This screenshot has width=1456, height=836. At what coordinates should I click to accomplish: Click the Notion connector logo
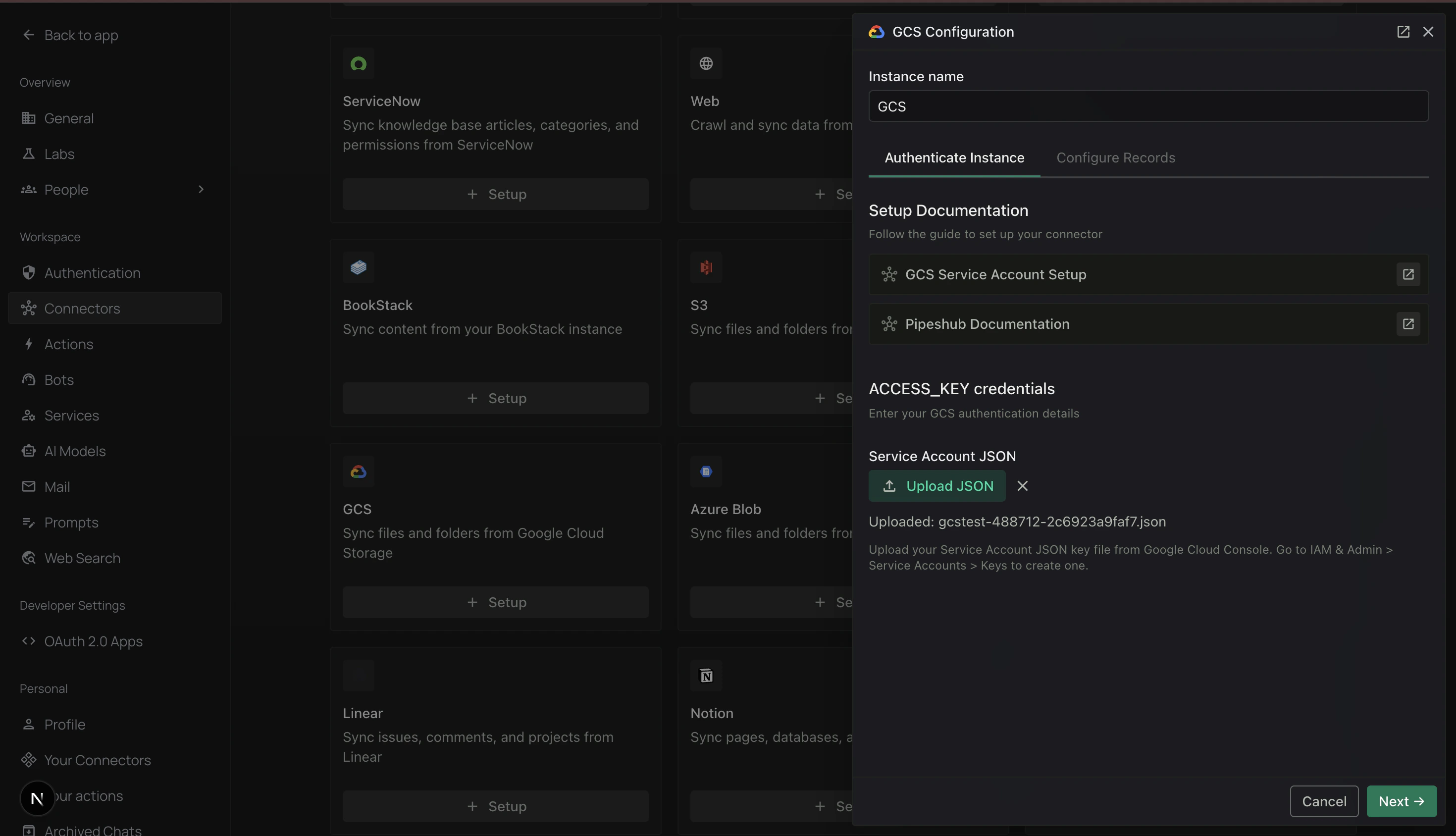[x=706, y=675]
